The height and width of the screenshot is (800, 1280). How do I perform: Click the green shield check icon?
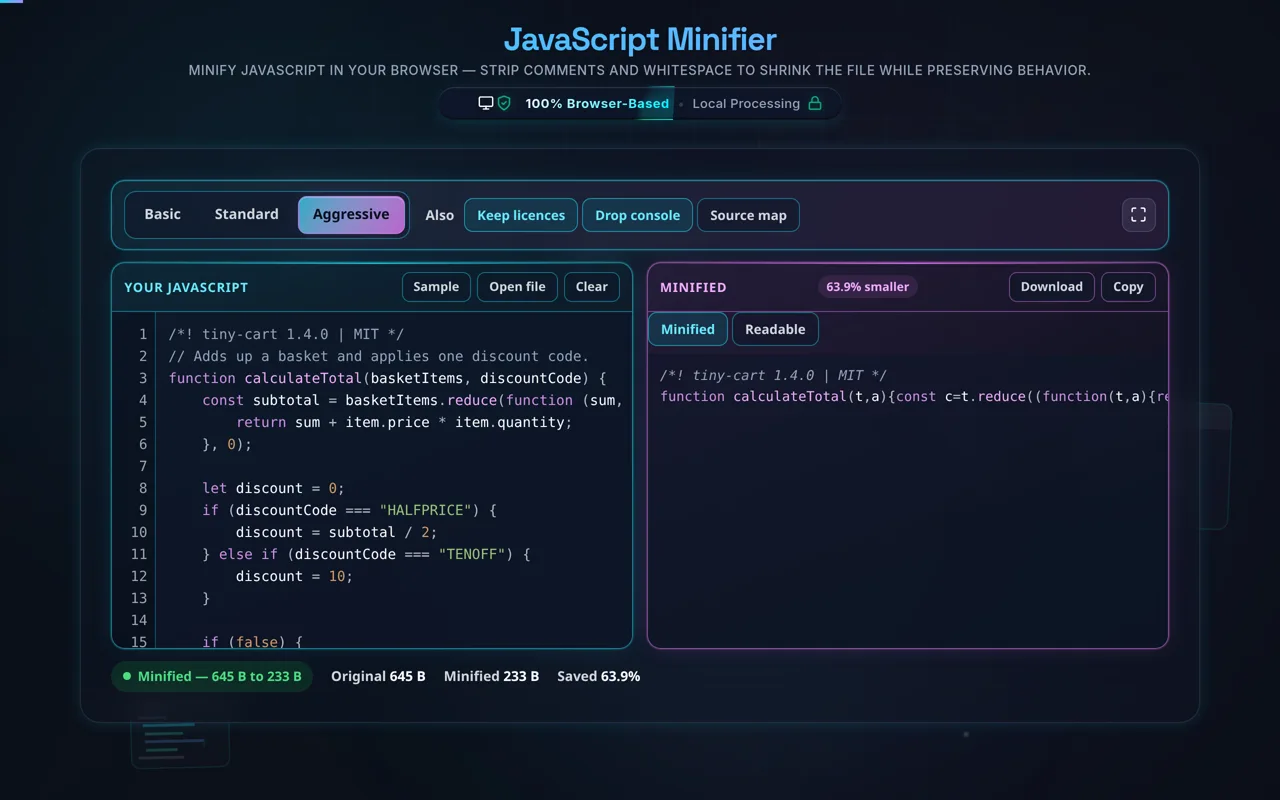click(x=504, y=103)
